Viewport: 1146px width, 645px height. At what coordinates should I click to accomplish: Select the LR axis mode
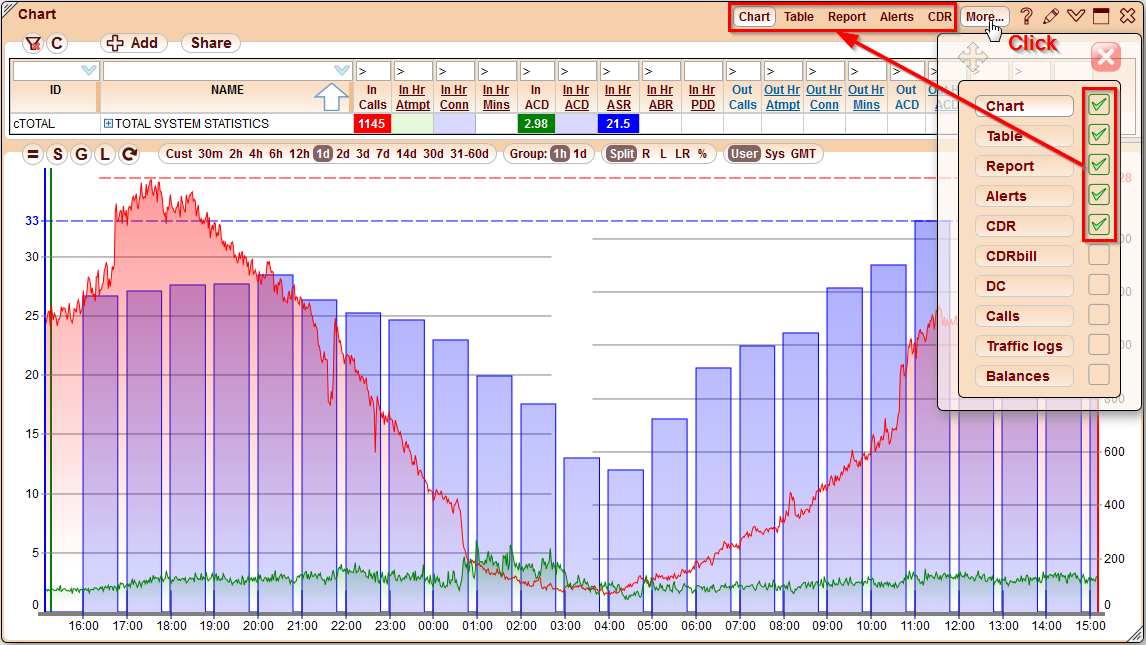tap(683, 154)
